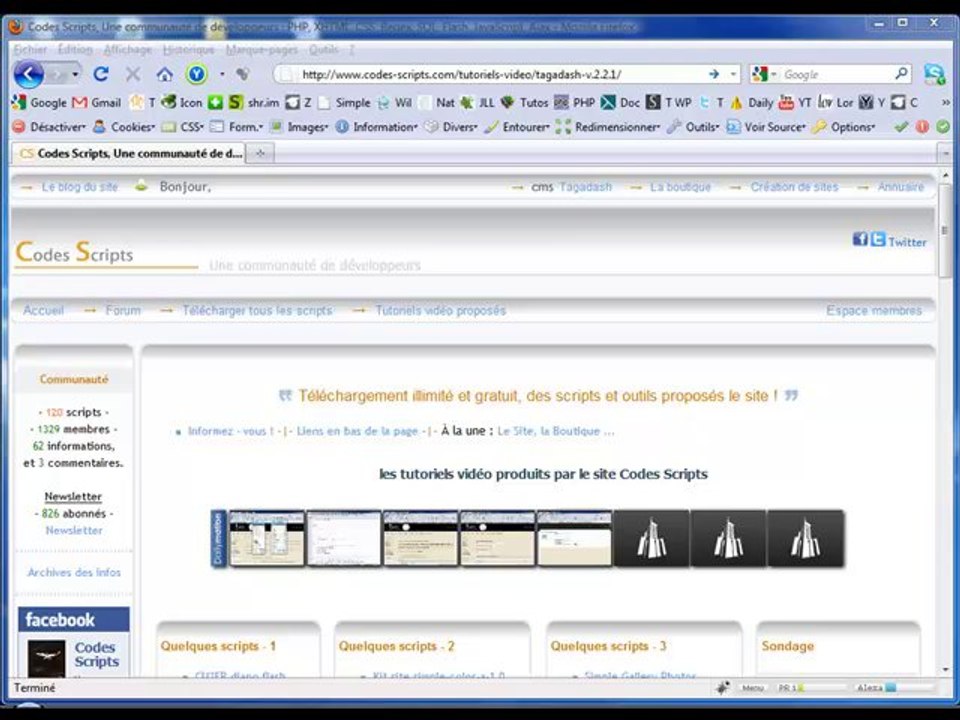Open the Gmail bookmark
Screen dimensions: 960x720
(x=97, y=102)
